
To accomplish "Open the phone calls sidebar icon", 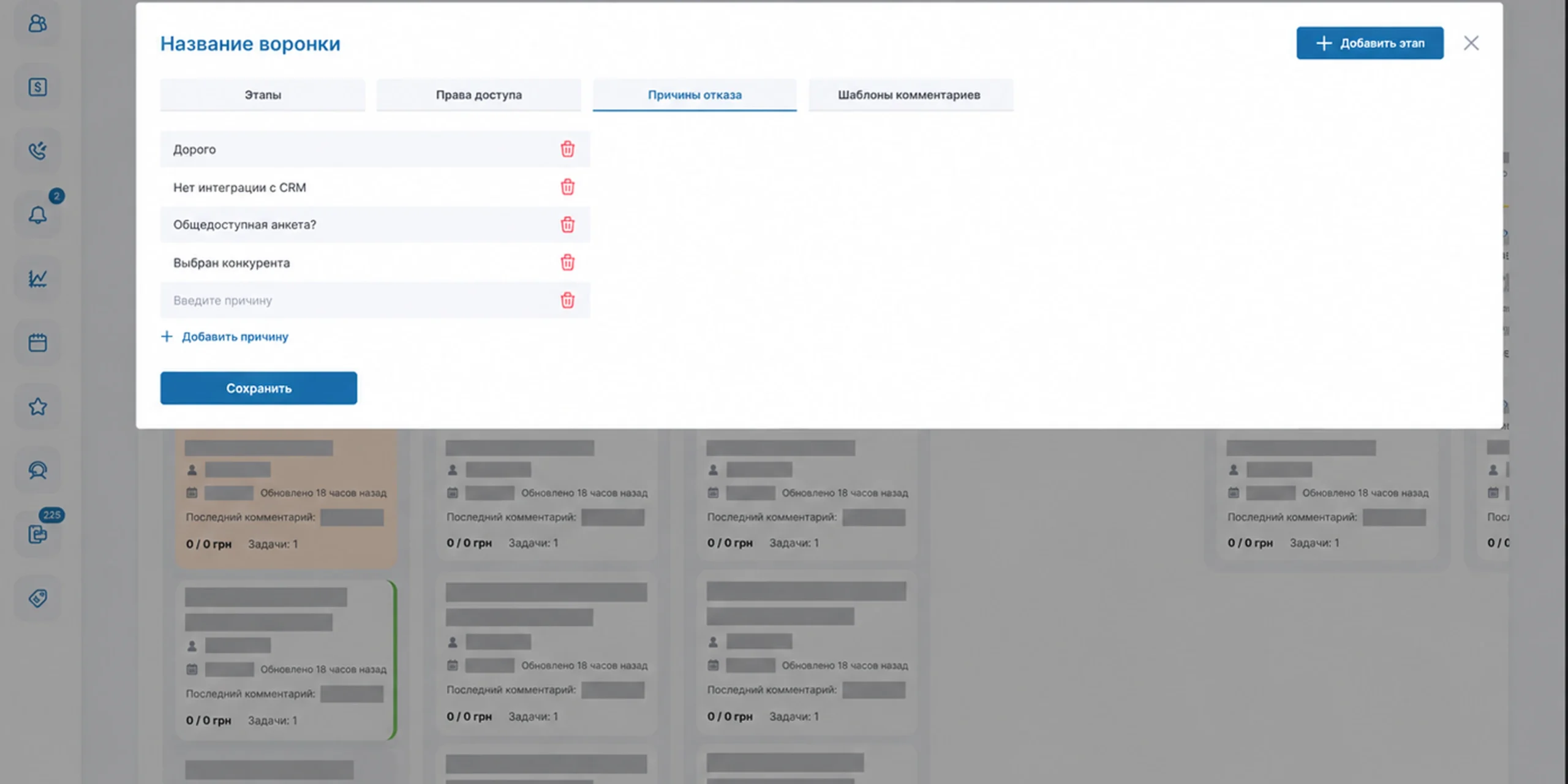I will 37,151.
